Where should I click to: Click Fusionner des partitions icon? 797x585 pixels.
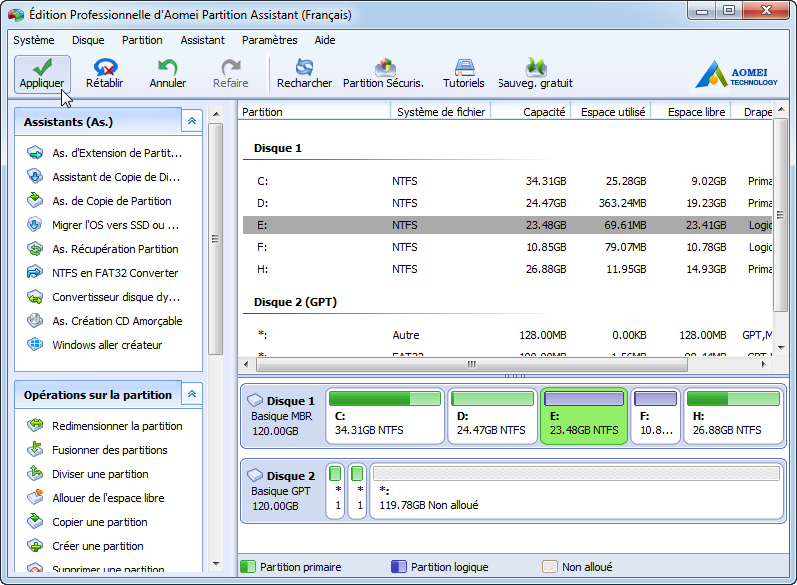[35, 449]
